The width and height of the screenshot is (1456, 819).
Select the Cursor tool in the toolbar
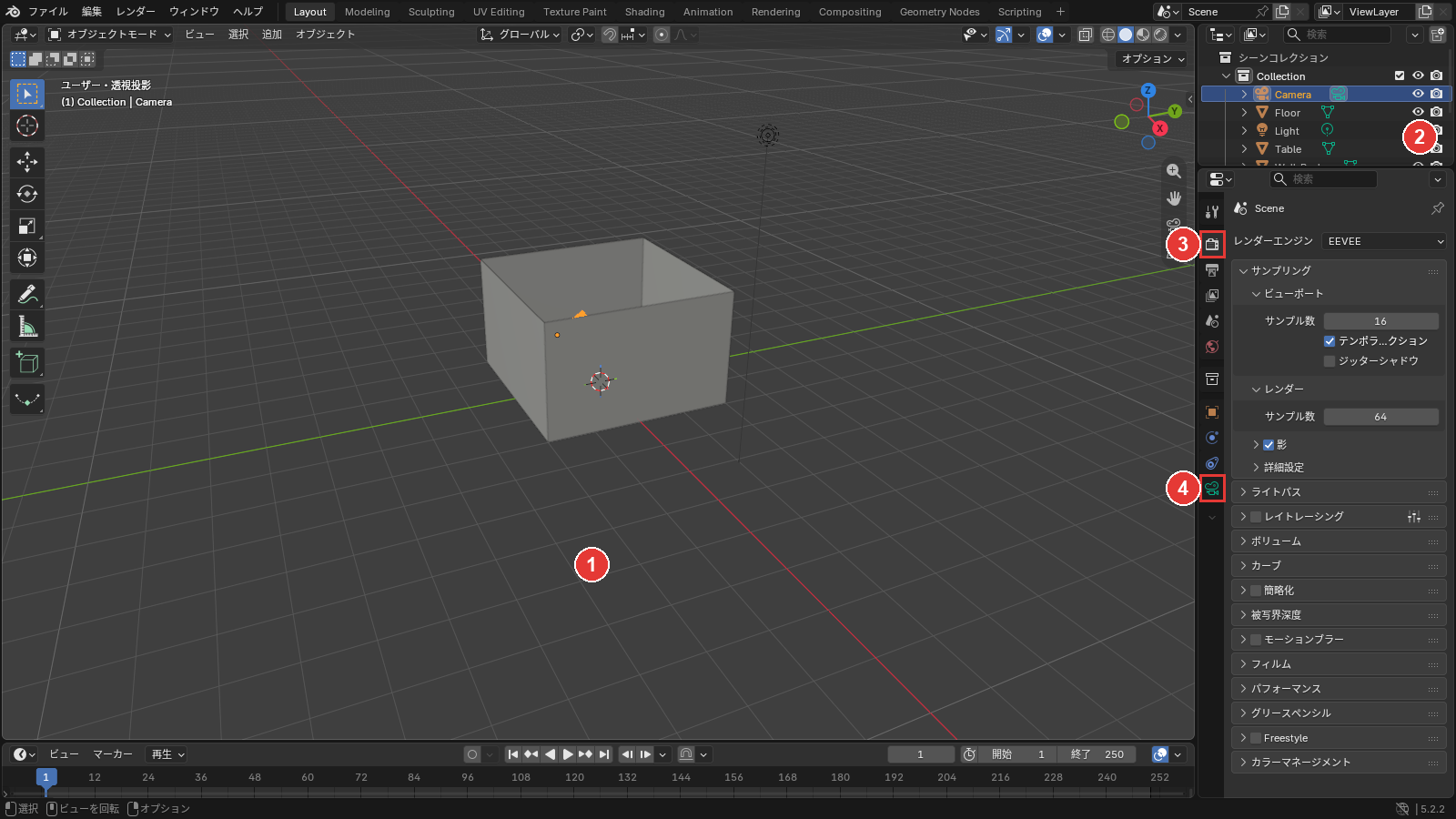pos(27,126)
